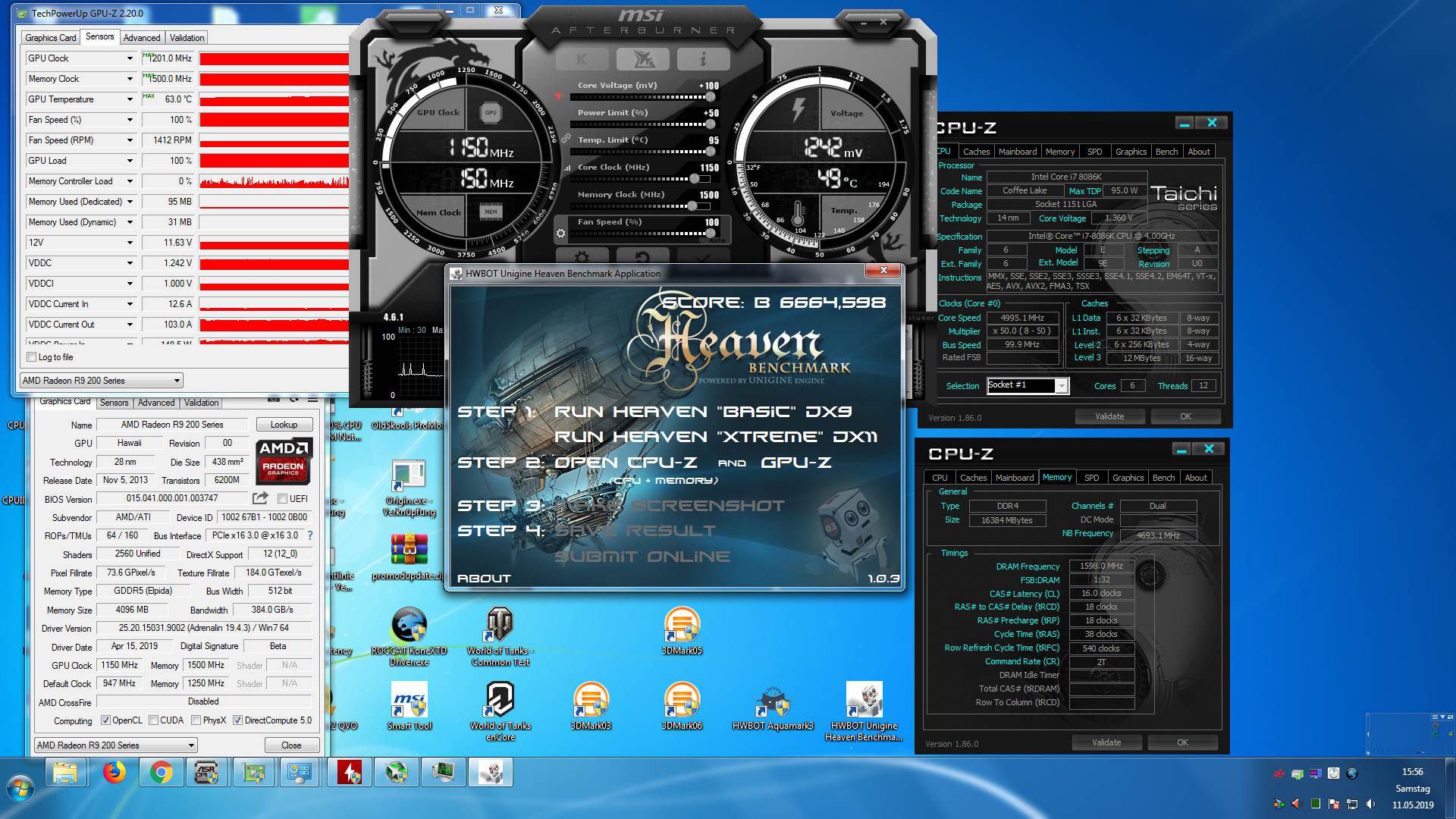Viewport: 1456px width, 819px height.
Task: Click the Memory Clock slider handle
Action: coord(692,206)
